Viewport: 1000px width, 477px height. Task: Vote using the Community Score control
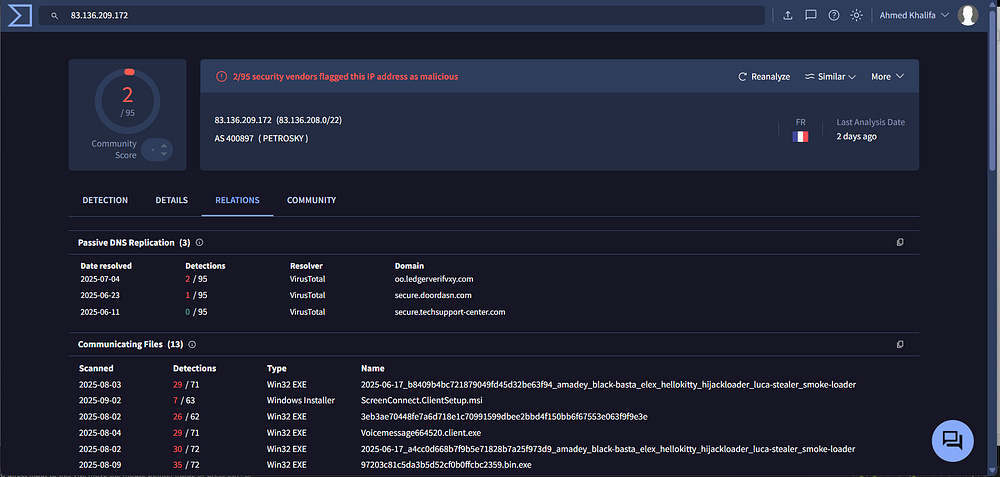click(x=157, y=150)
